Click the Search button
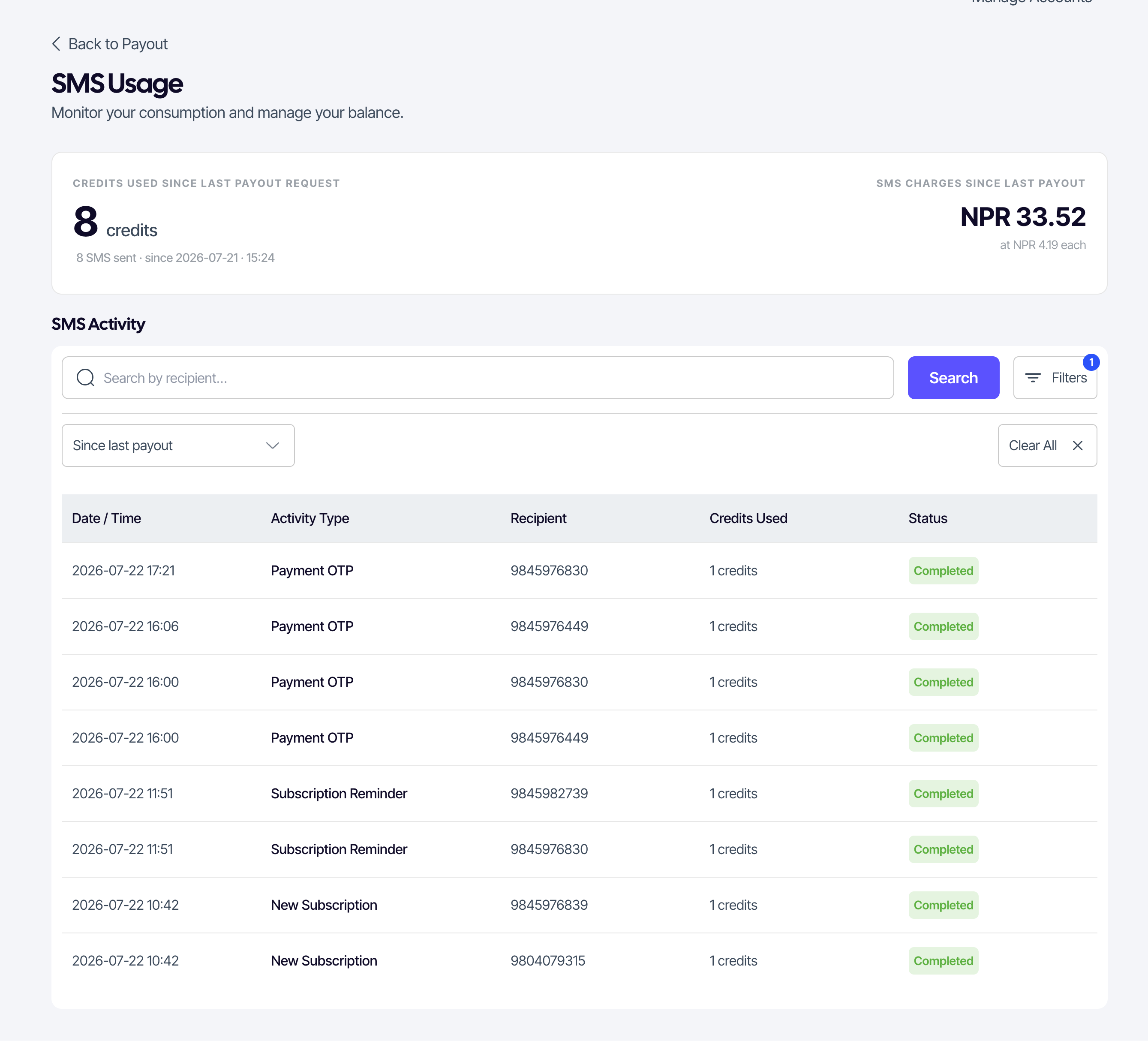This screenshot has height=1041, width=1148. tap(953, 378)
